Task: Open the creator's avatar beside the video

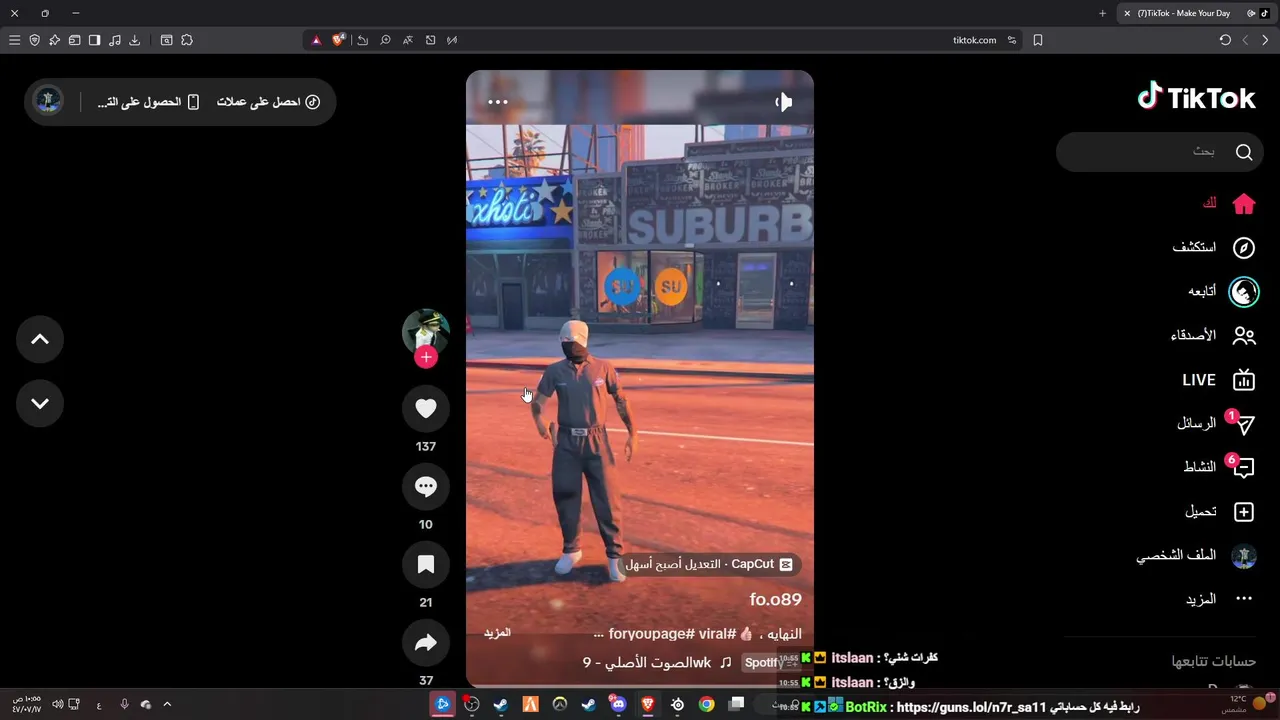Action: [426, 332]
